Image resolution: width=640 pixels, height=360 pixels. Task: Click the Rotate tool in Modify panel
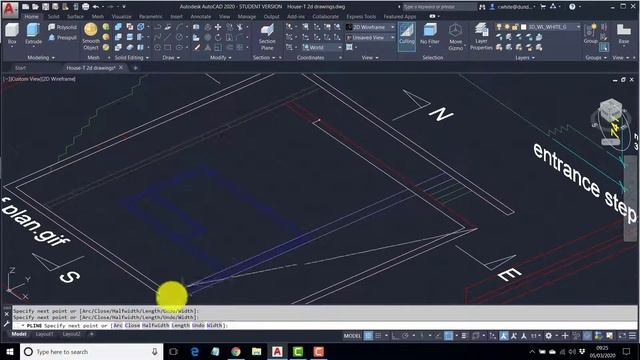[x=218, y=37]
